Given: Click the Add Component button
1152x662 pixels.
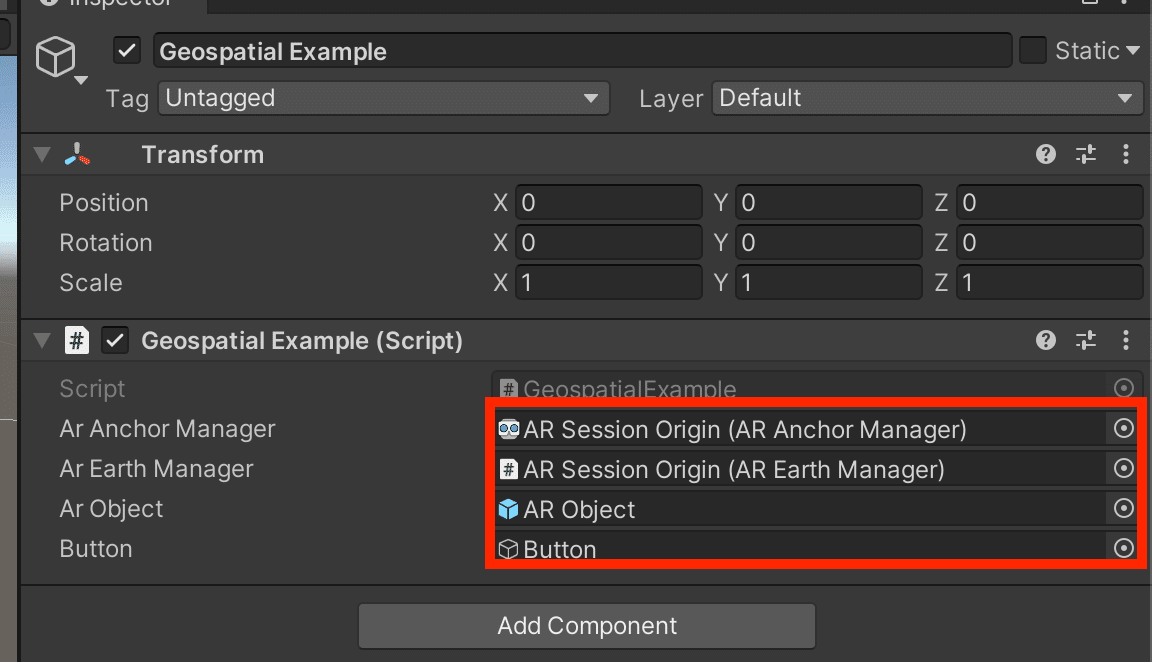Looking at the screenshot, I should 587,626.
